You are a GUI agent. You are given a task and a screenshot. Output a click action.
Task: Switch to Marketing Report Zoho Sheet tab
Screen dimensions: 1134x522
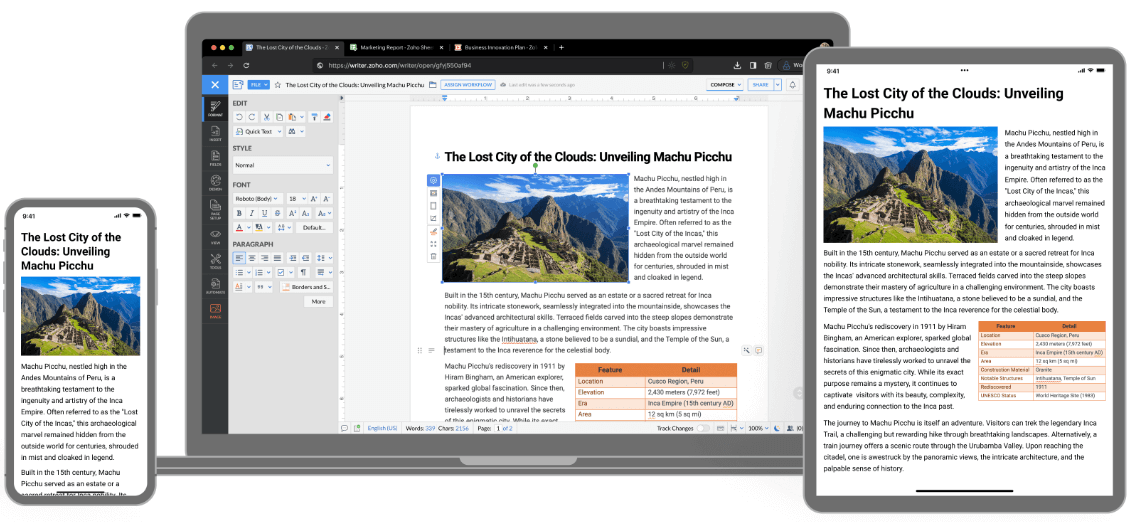coord(396,48)
